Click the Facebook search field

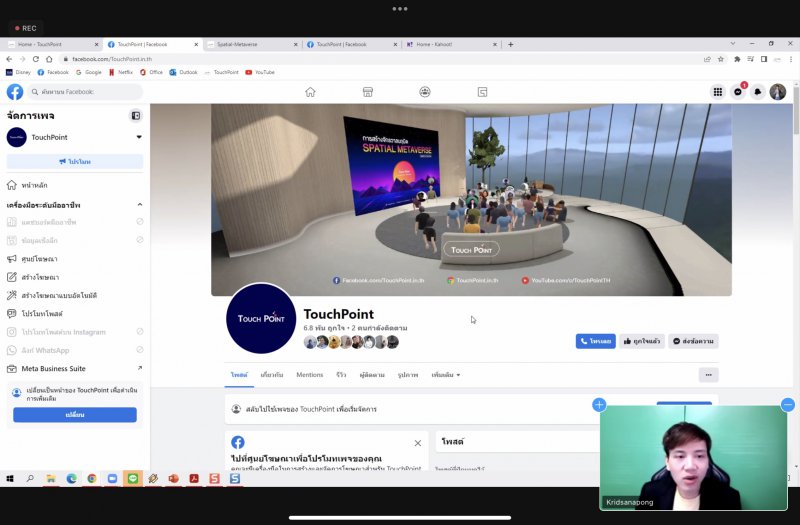tap(85, 92)
